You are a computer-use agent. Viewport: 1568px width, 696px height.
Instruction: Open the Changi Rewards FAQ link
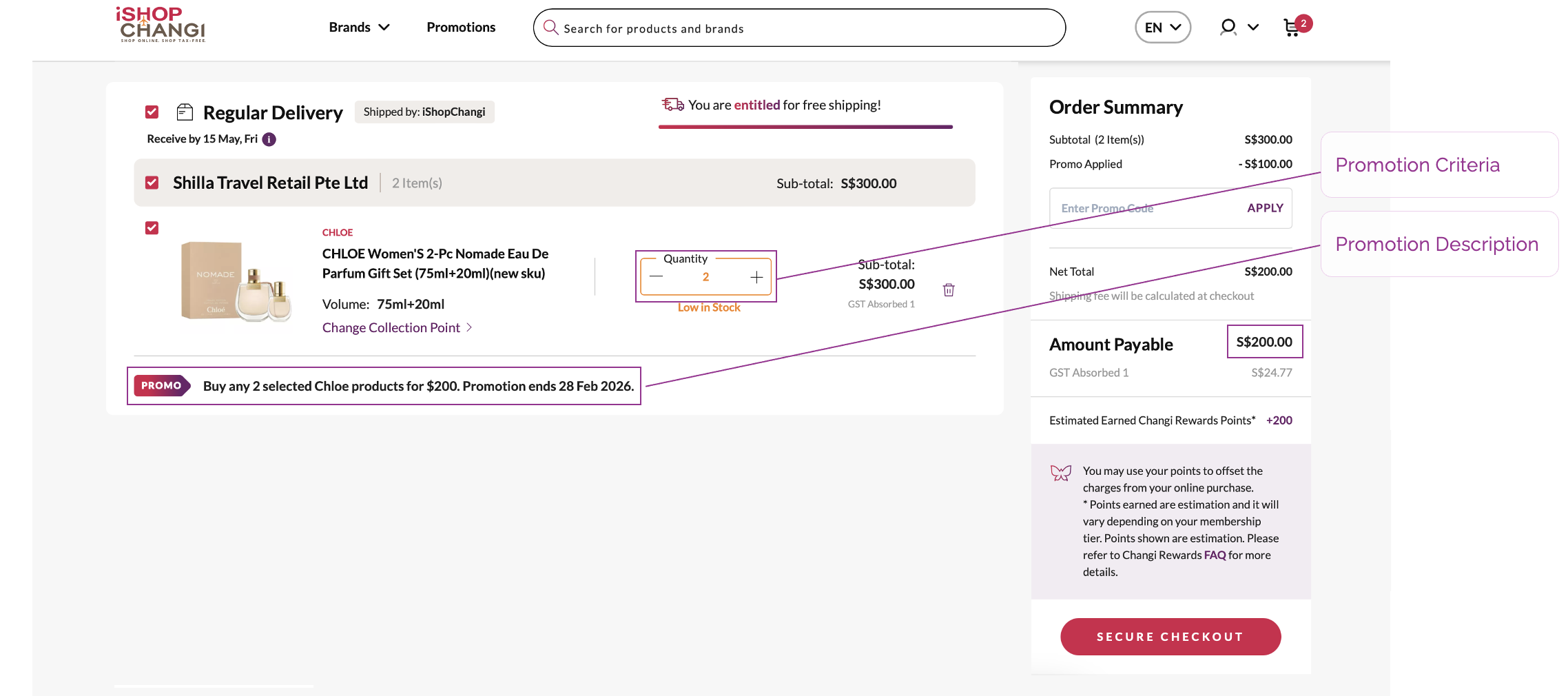click(1215, 555)
